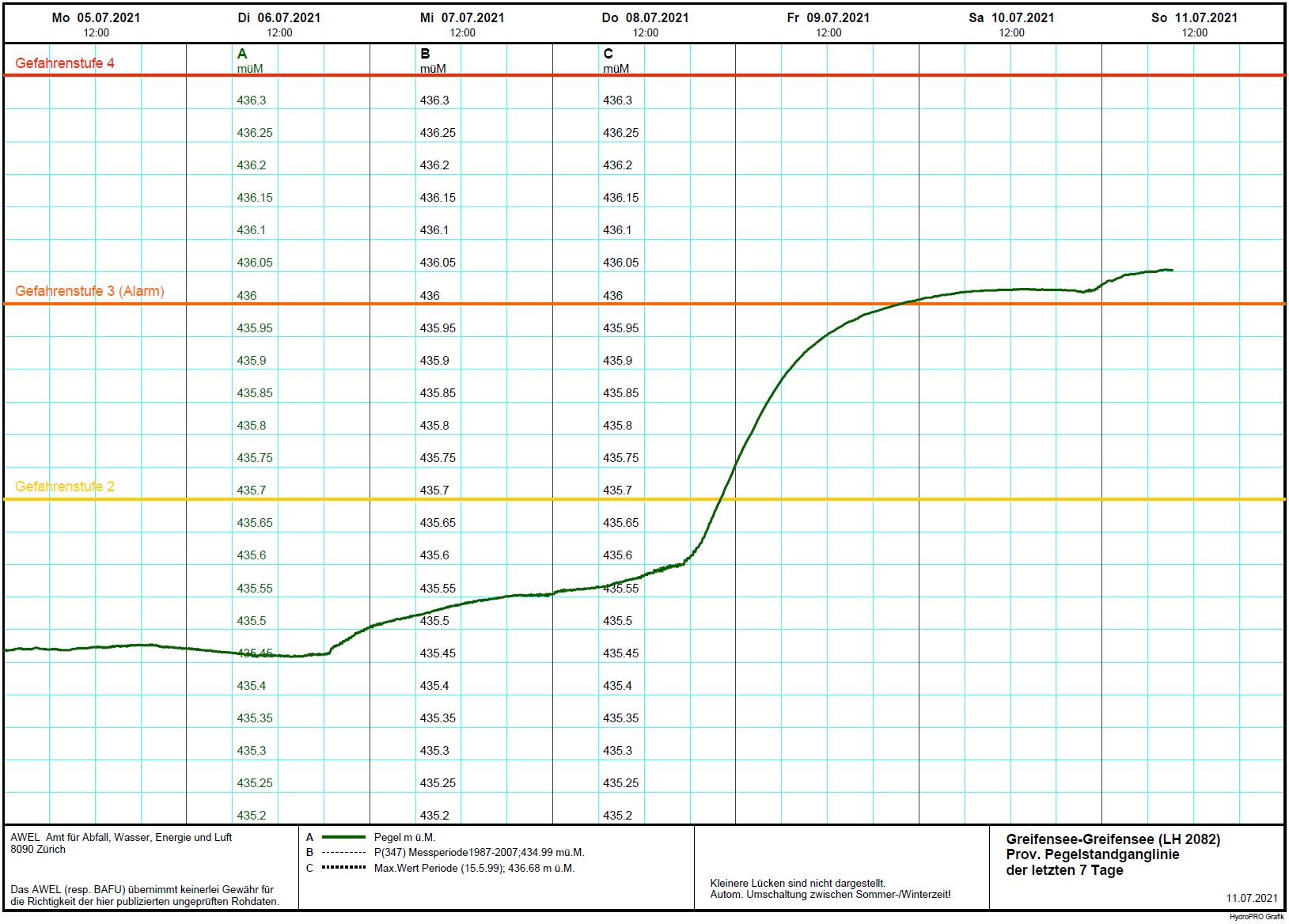Click the legend entry Pegel m ü.M.
This screenshot has width=1289, height=924.
[405, 837]
